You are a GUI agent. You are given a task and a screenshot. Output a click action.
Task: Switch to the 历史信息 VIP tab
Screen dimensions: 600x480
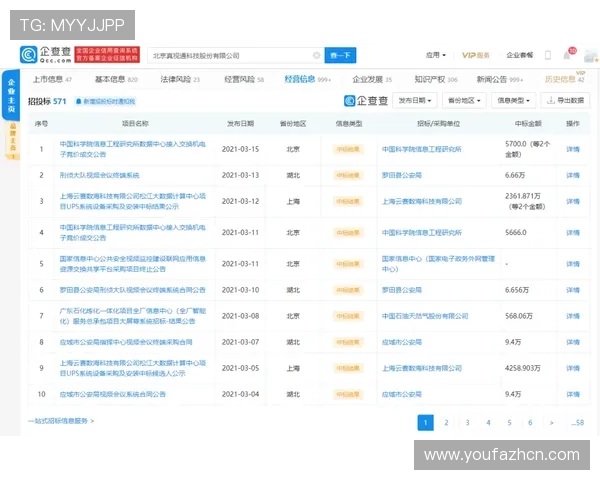(564, 79)
